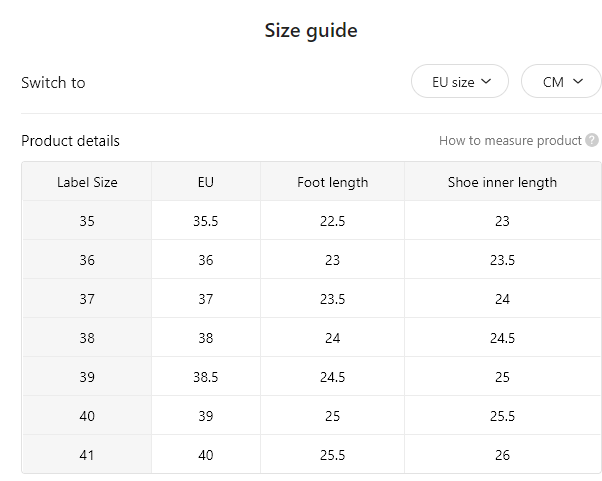Open the CM unit dropdown
The width and height of the screenshot is (602, 481).
(561, 81)
